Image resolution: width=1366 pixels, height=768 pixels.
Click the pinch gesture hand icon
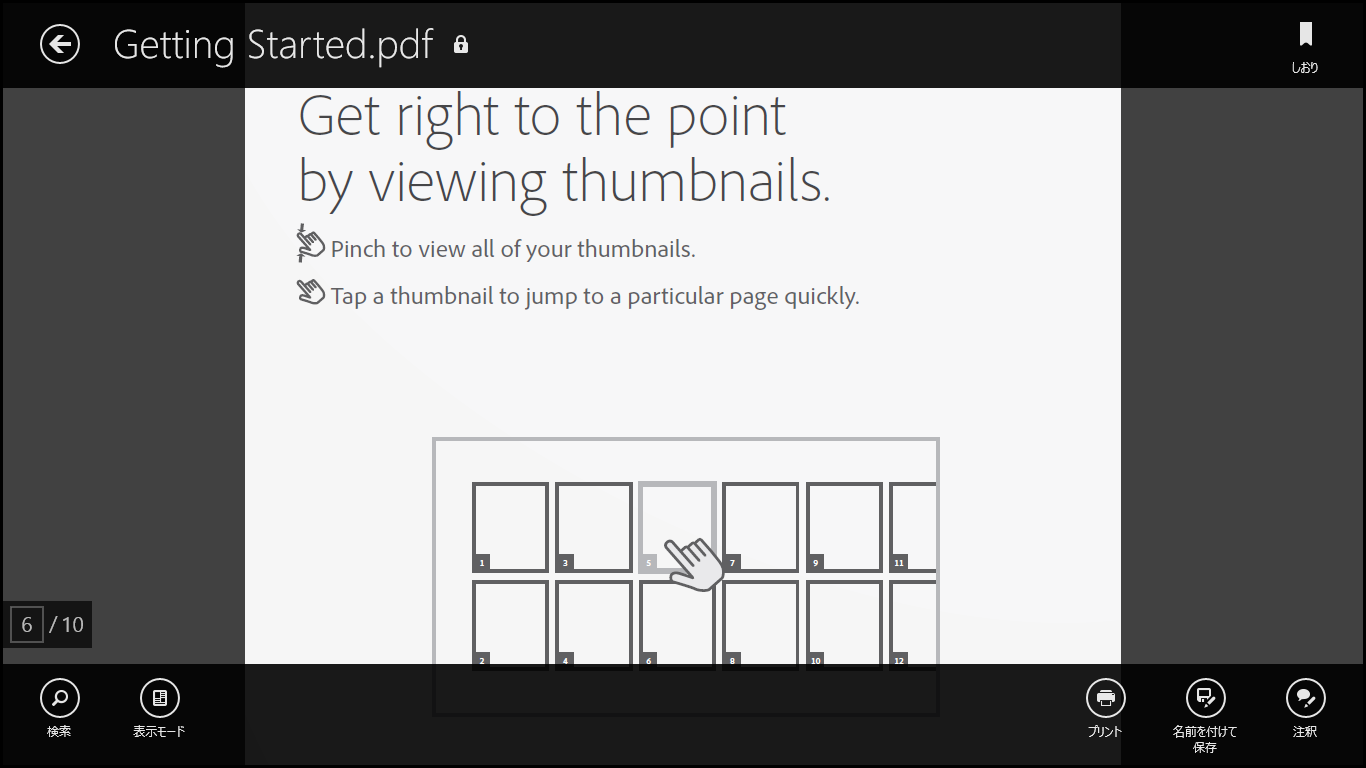coord(311,243)
